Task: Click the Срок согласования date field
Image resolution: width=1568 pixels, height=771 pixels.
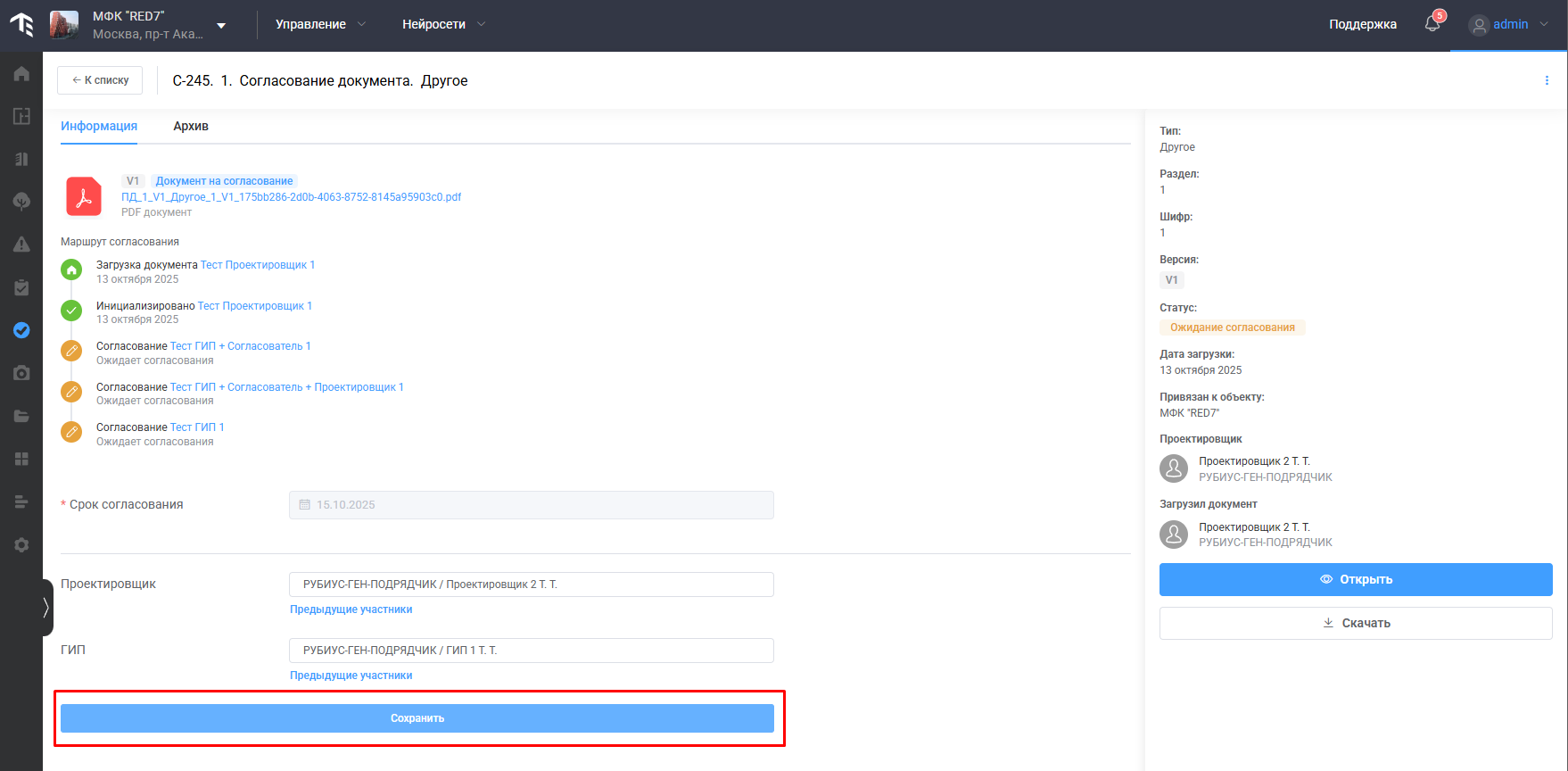Action: [x=531, y=505]
